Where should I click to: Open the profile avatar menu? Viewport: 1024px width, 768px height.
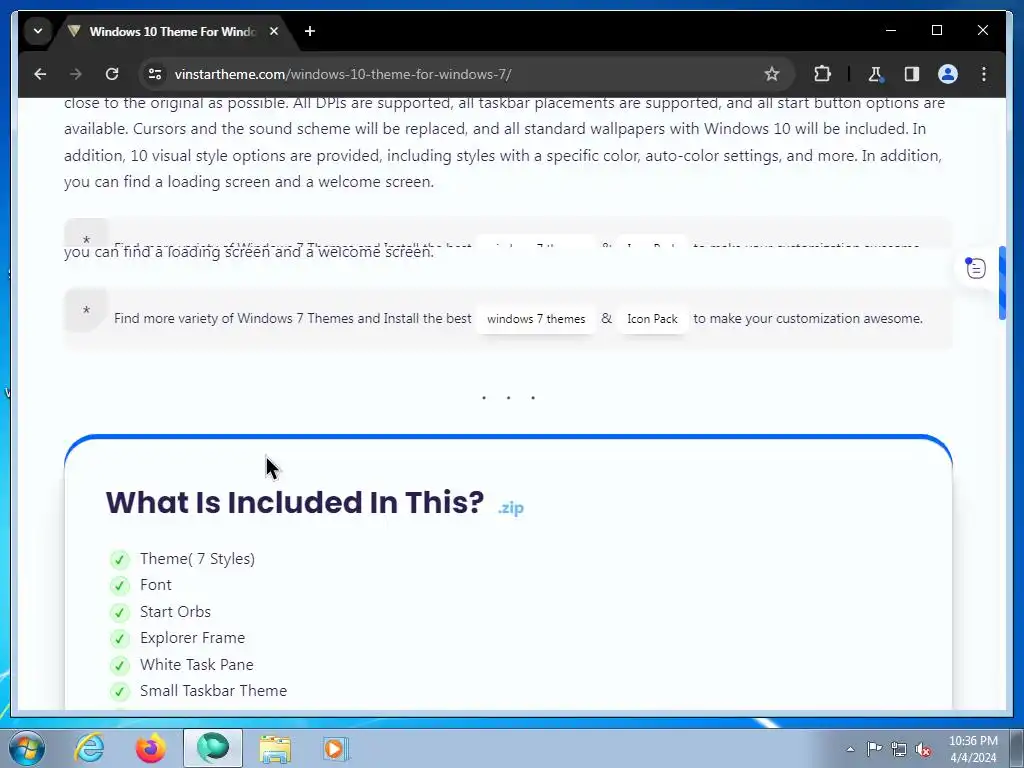948,74
